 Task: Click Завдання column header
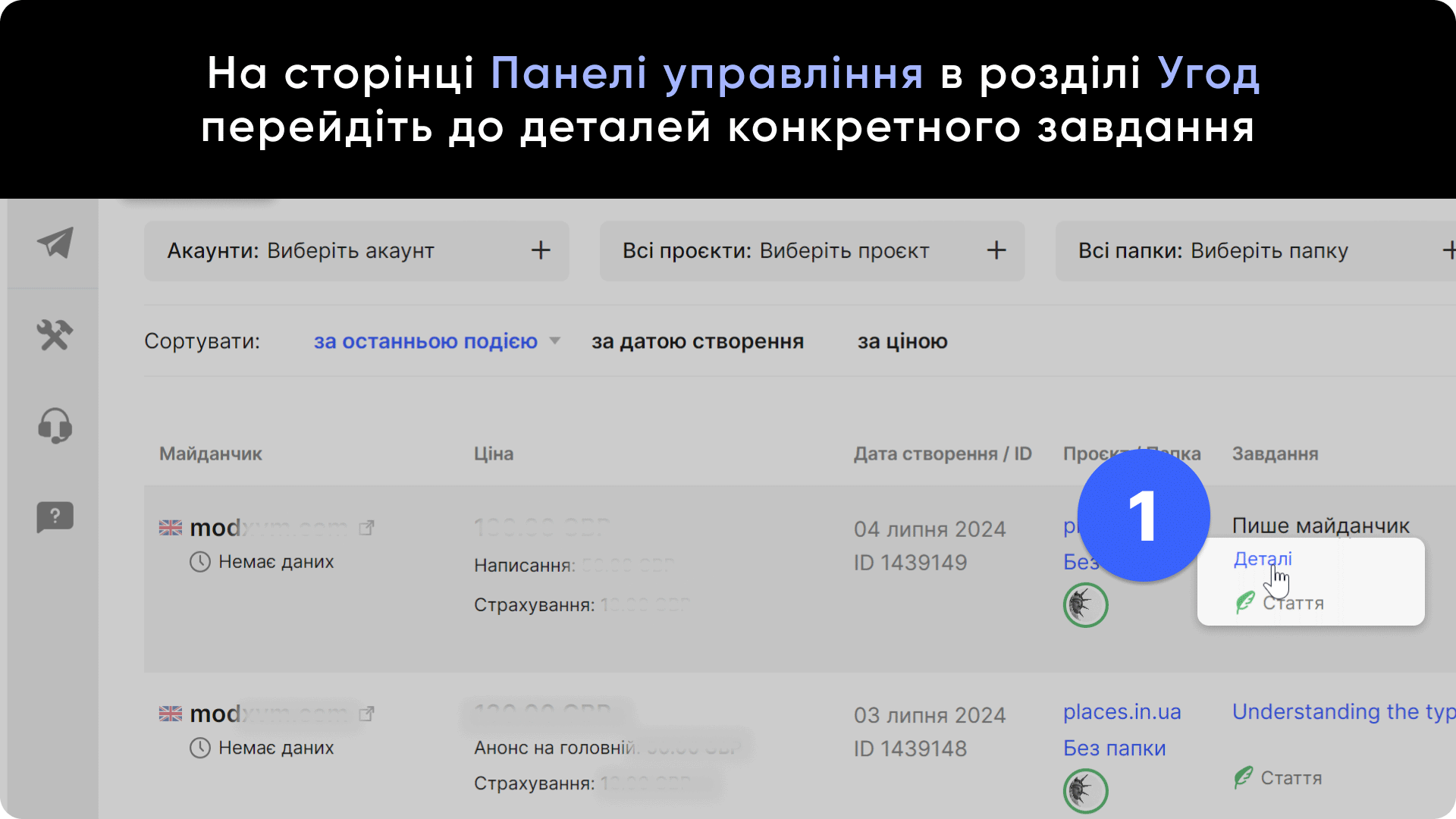[x=1276, y=453]
